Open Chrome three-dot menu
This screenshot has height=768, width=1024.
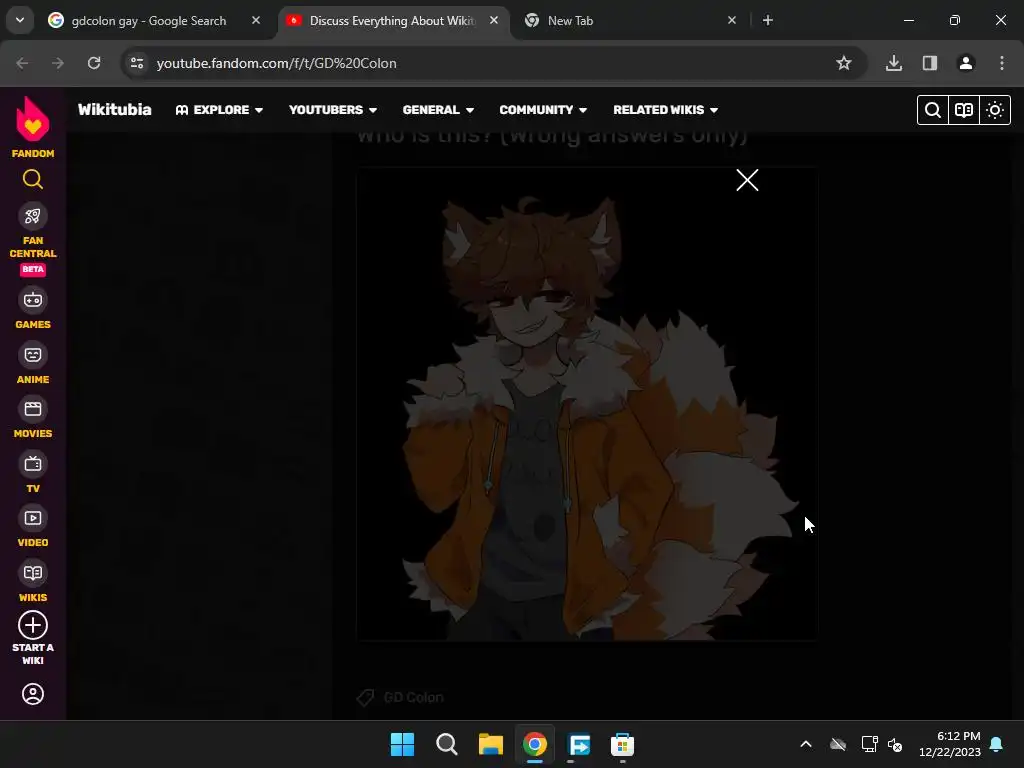click(1002, 63)
